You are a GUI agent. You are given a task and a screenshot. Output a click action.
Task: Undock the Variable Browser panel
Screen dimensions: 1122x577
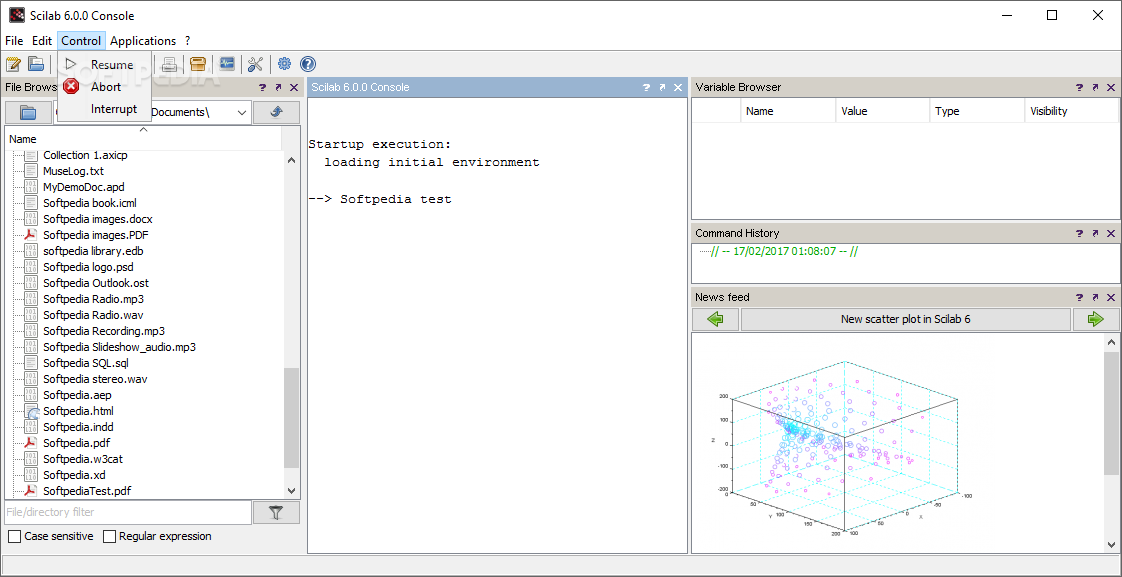(x=1096, y=87)
